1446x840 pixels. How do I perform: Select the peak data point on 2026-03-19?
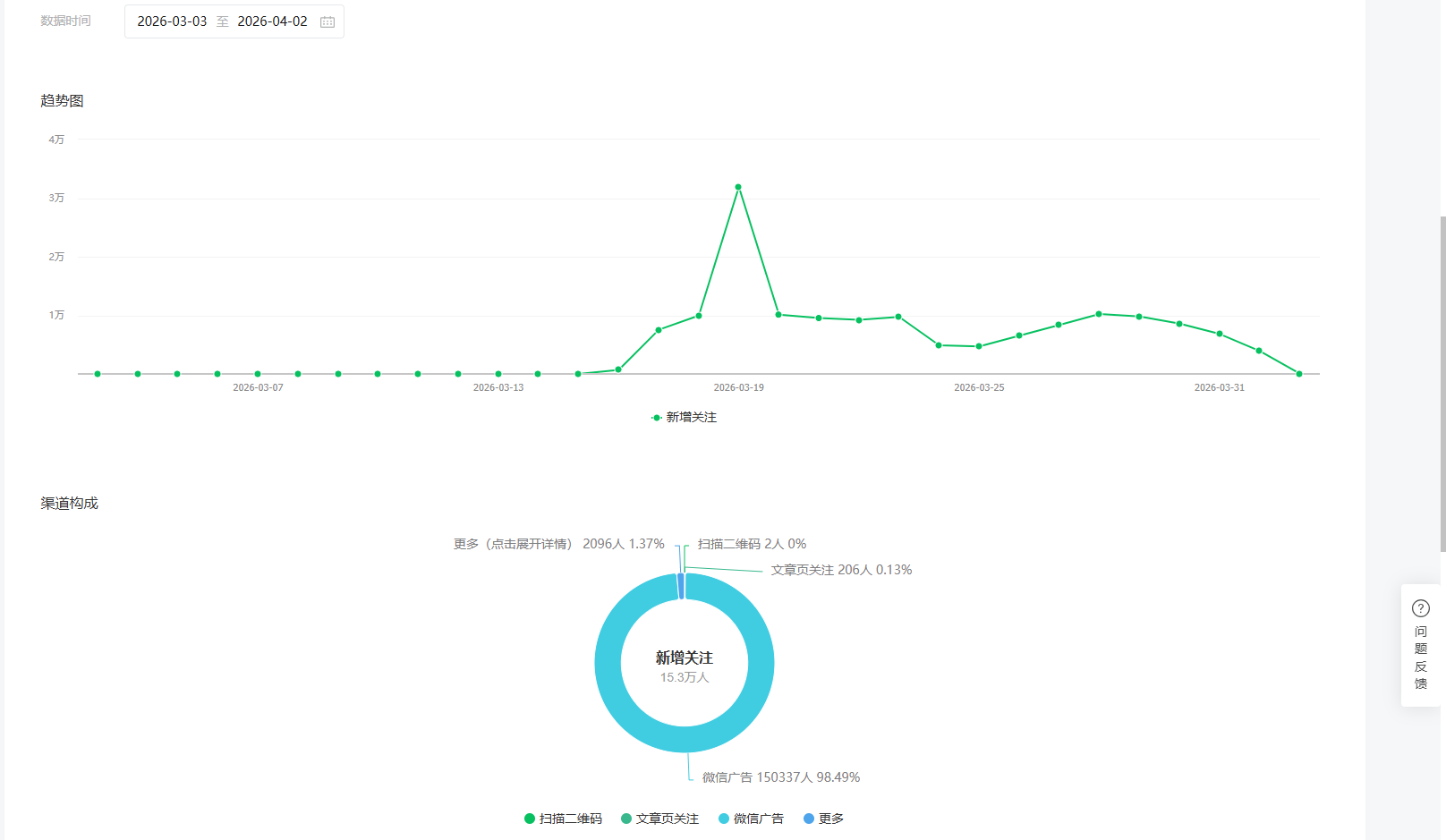coord(738,187)
